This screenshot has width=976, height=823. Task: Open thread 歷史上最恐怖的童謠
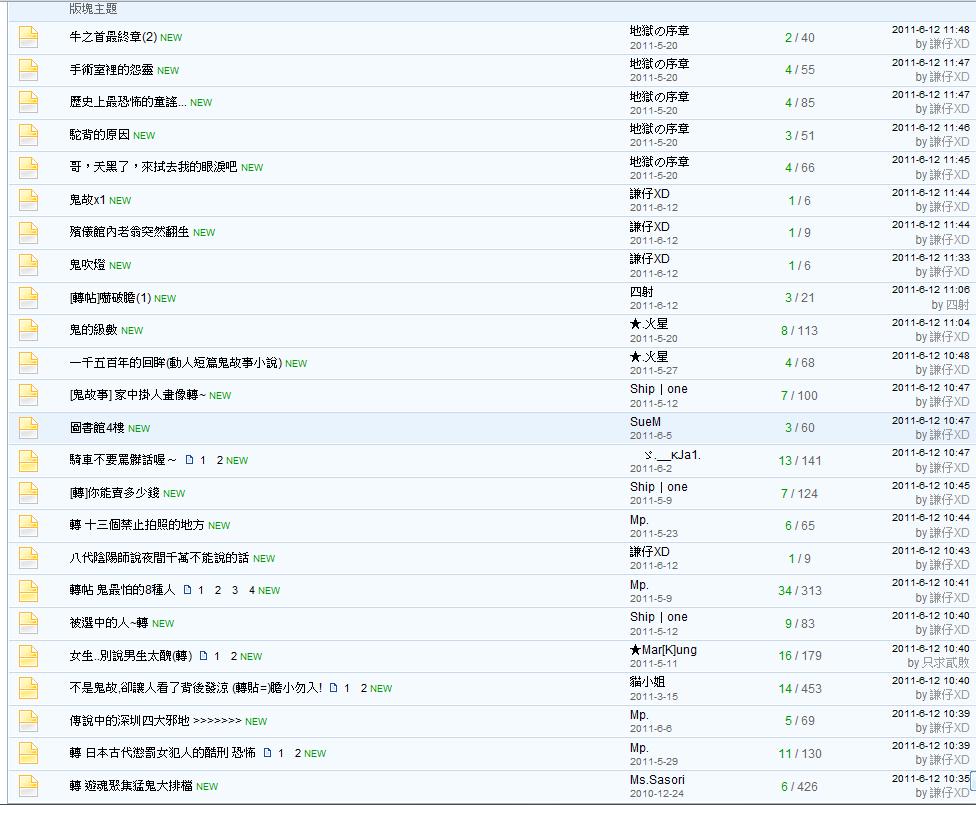(127, 103)
